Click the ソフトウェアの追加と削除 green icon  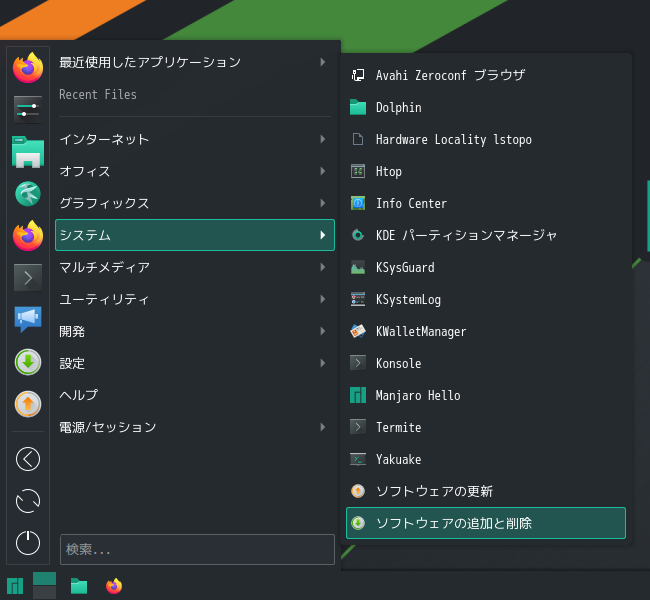pyautogui.click(x=358, y=523)
